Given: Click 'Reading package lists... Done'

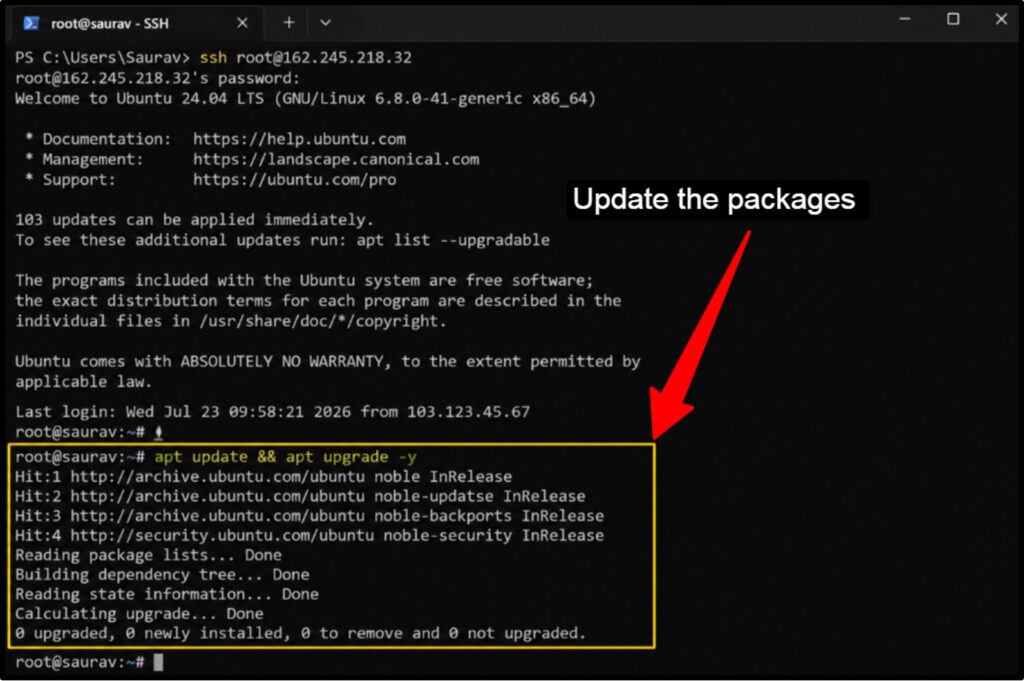Looking at the screenshot, I should pyautogui.click(x=148, y=555).
